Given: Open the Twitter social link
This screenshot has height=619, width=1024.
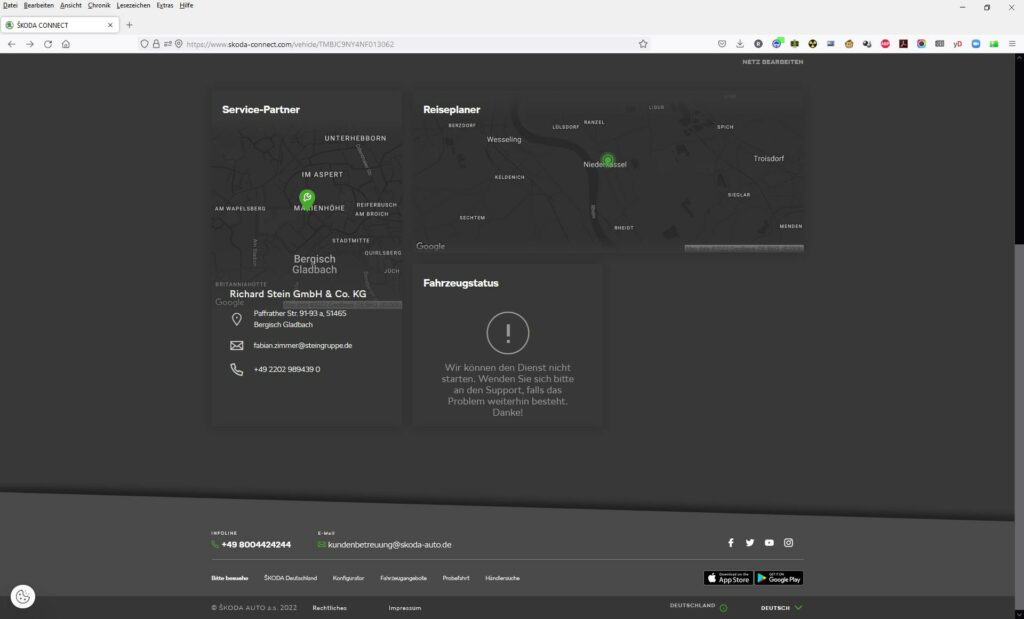Looking at the screenshot, I should 750,543.
